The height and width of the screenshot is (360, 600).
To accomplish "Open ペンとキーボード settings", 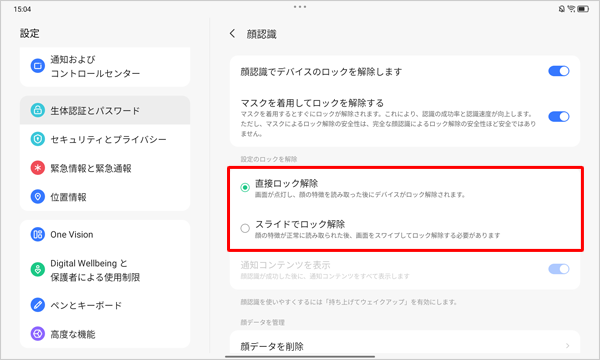I will (105, 305).
